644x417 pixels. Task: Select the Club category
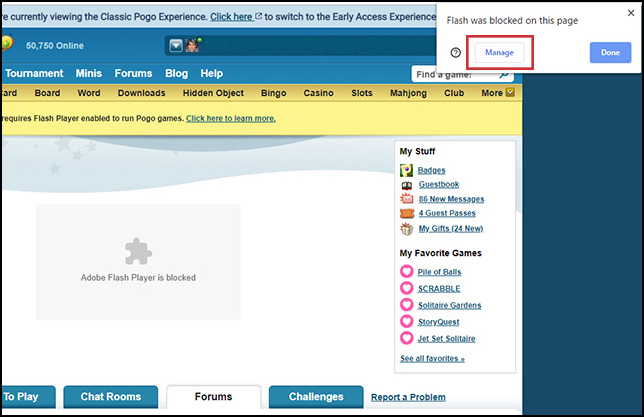pyautogui.click(x=454, y=93)
